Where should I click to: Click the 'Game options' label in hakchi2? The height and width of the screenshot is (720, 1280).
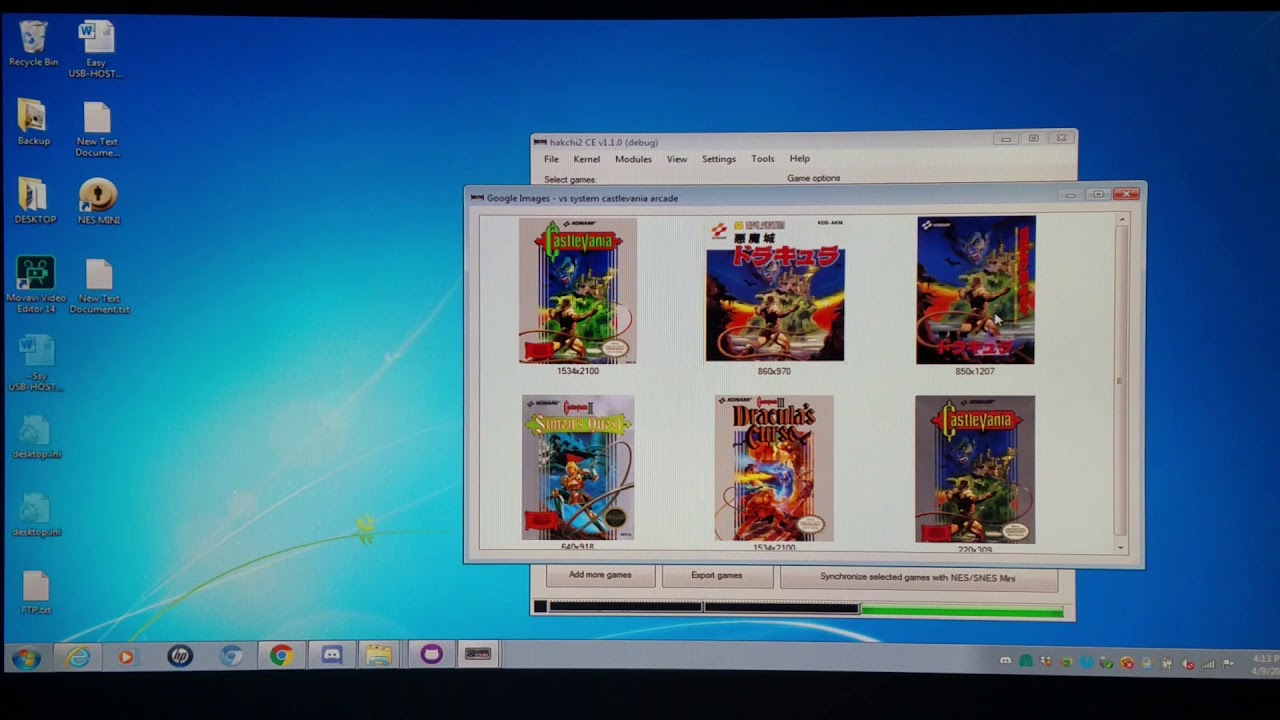[814, 178]
